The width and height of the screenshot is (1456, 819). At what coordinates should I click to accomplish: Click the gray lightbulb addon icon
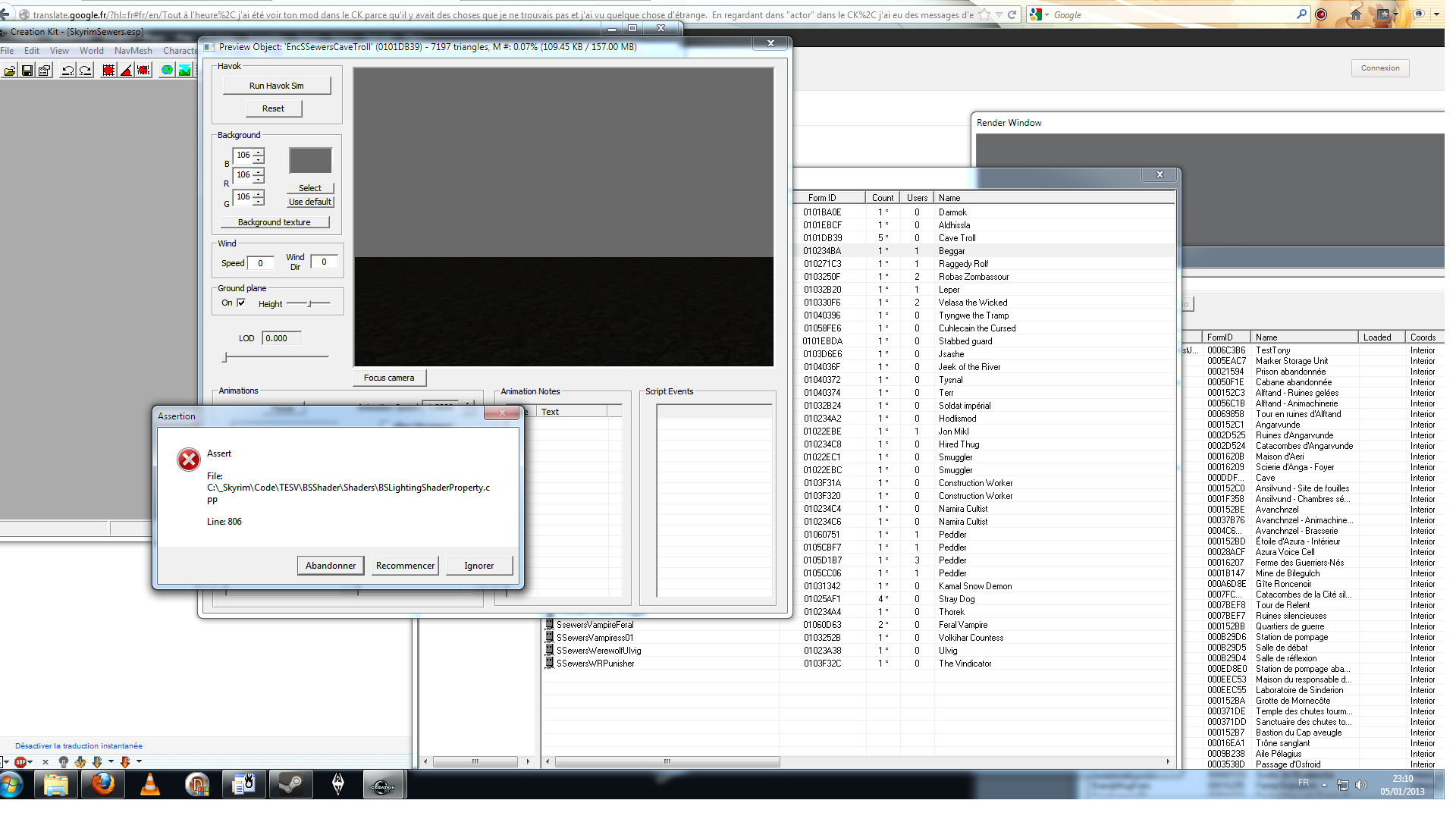[63, 762]
